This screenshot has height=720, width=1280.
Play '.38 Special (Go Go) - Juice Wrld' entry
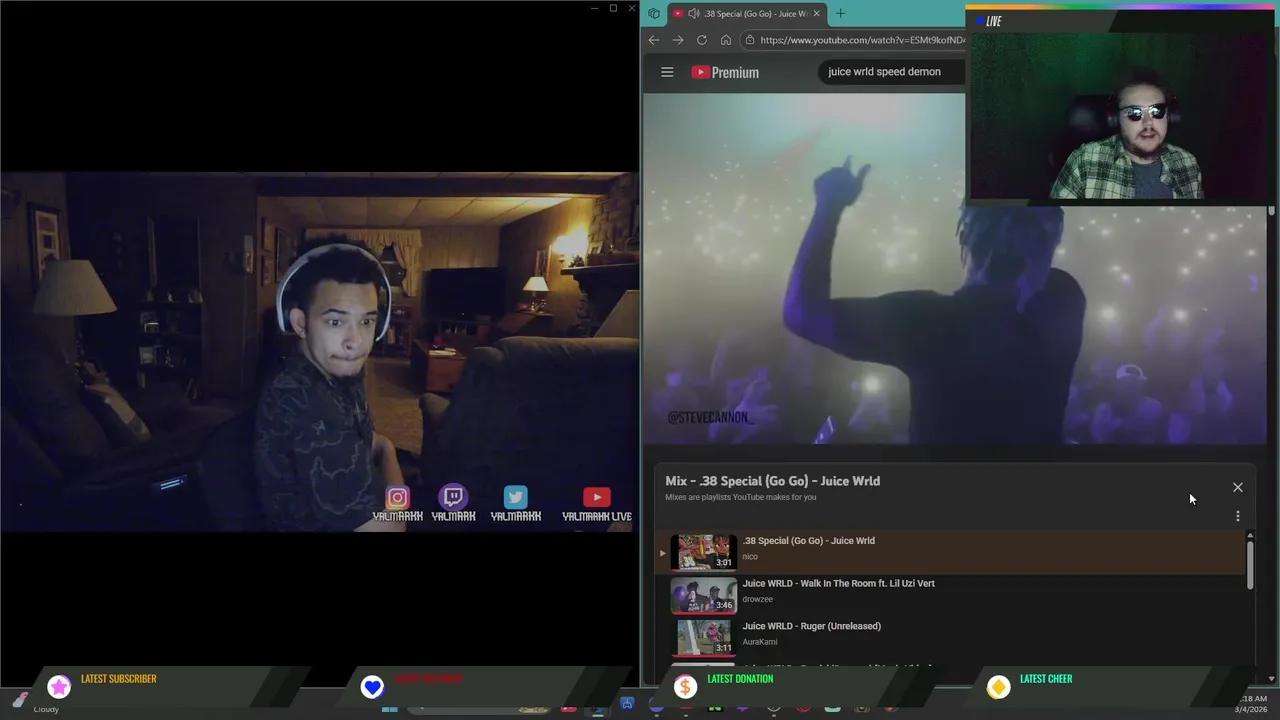click(952, 552)
